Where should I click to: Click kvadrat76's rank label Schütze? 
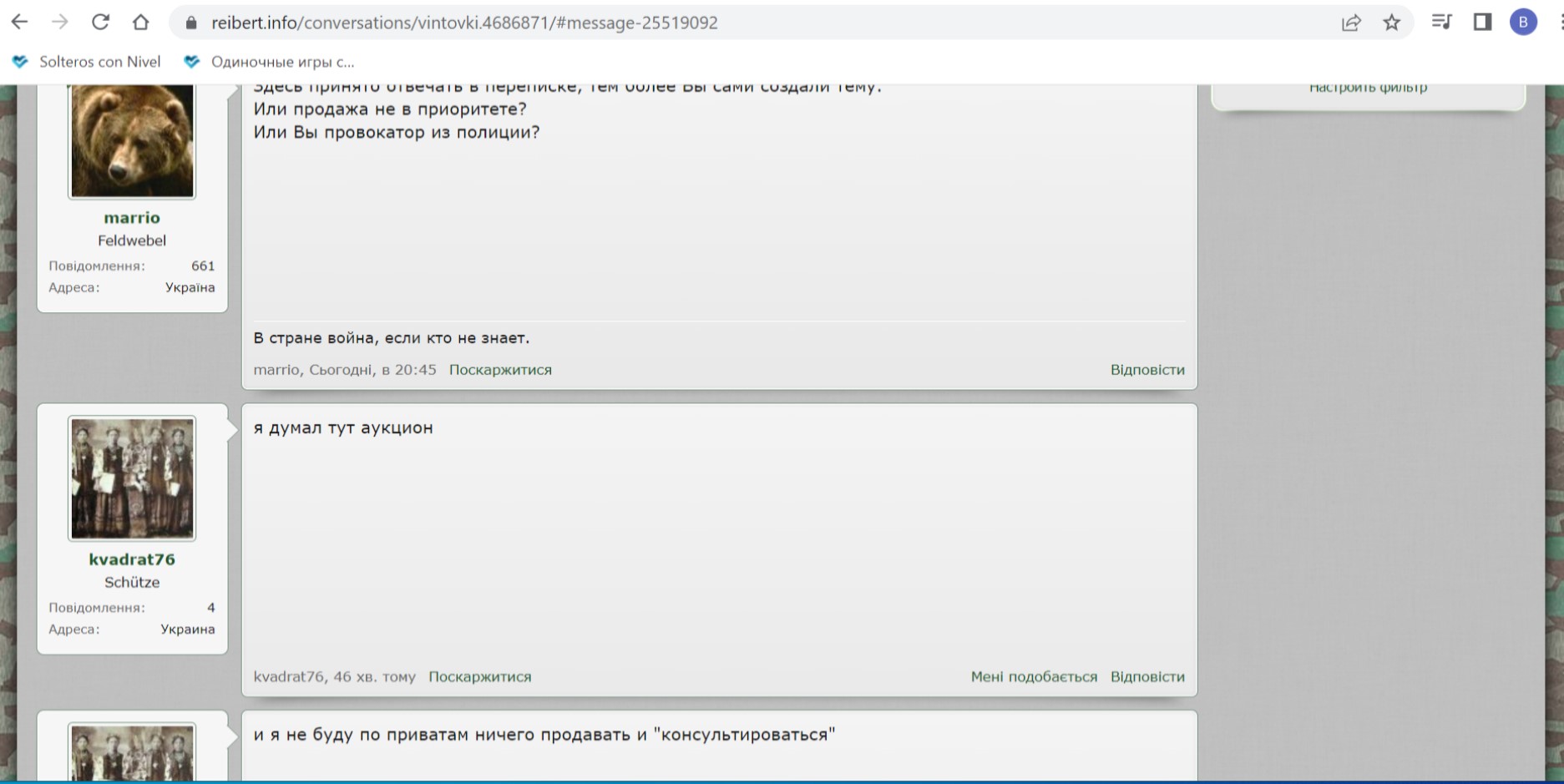coord(132,583)
